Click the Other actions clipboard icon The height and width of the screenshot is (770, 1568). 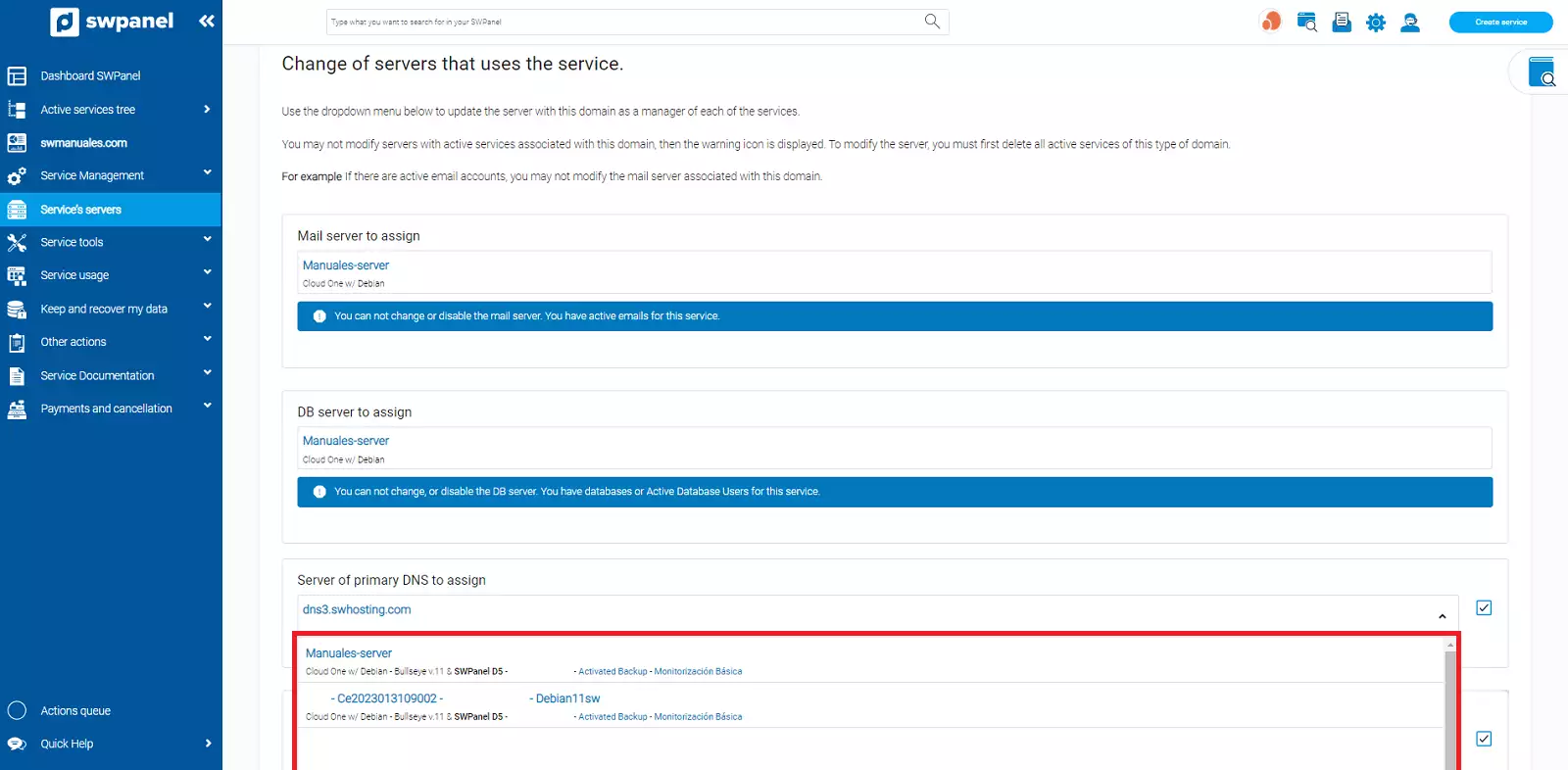[17, 342]
